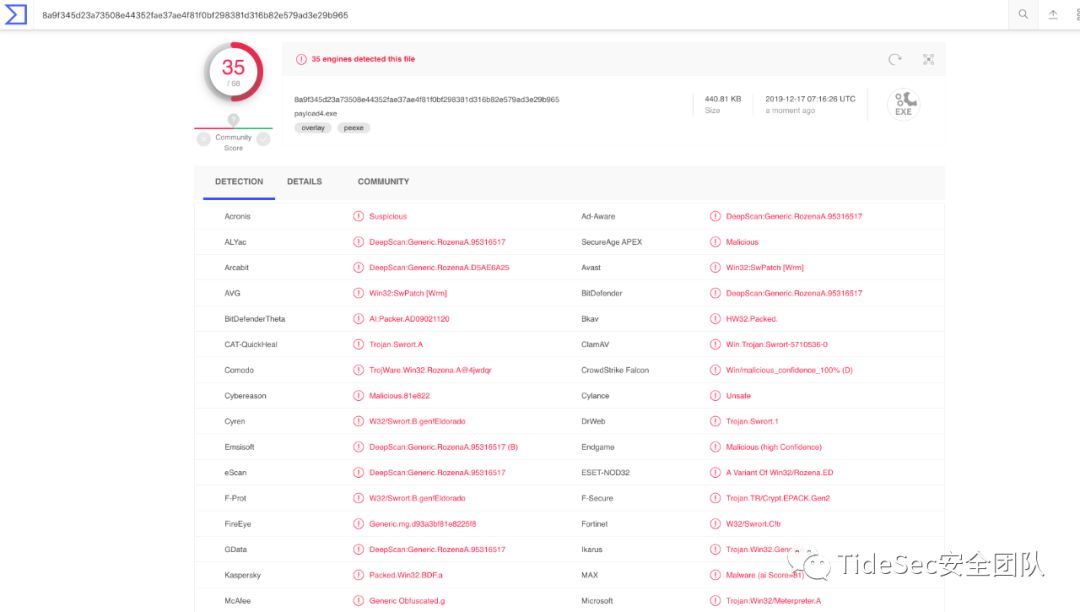Viewport: 1080px width, 612px height.
Task: Click 'Generic Obfuscated.g' McAfee result
Action: (x=407, y=600)
